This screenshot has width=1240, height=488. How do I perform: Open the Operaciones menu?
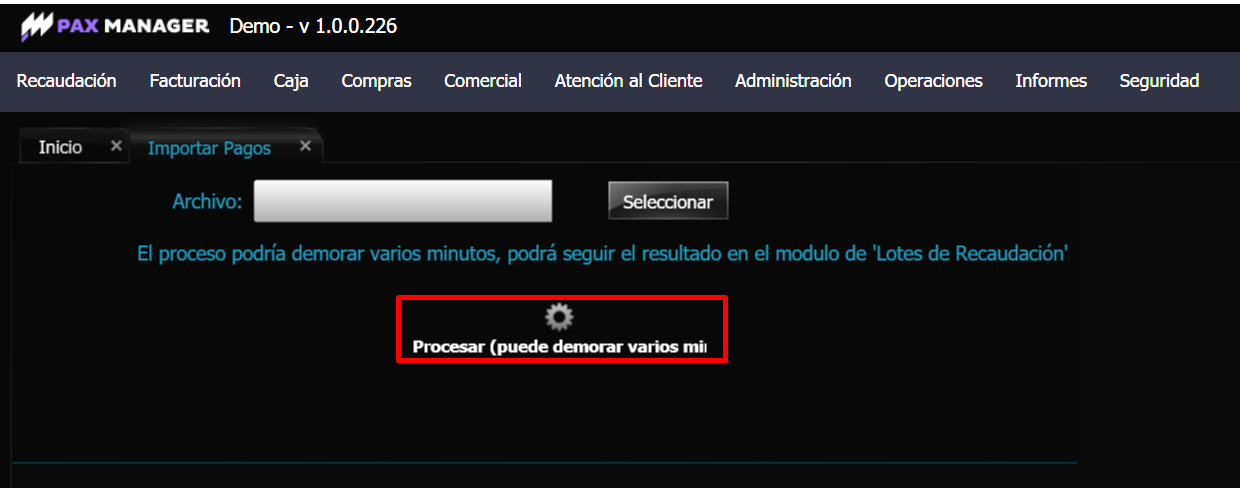[933, 81]
